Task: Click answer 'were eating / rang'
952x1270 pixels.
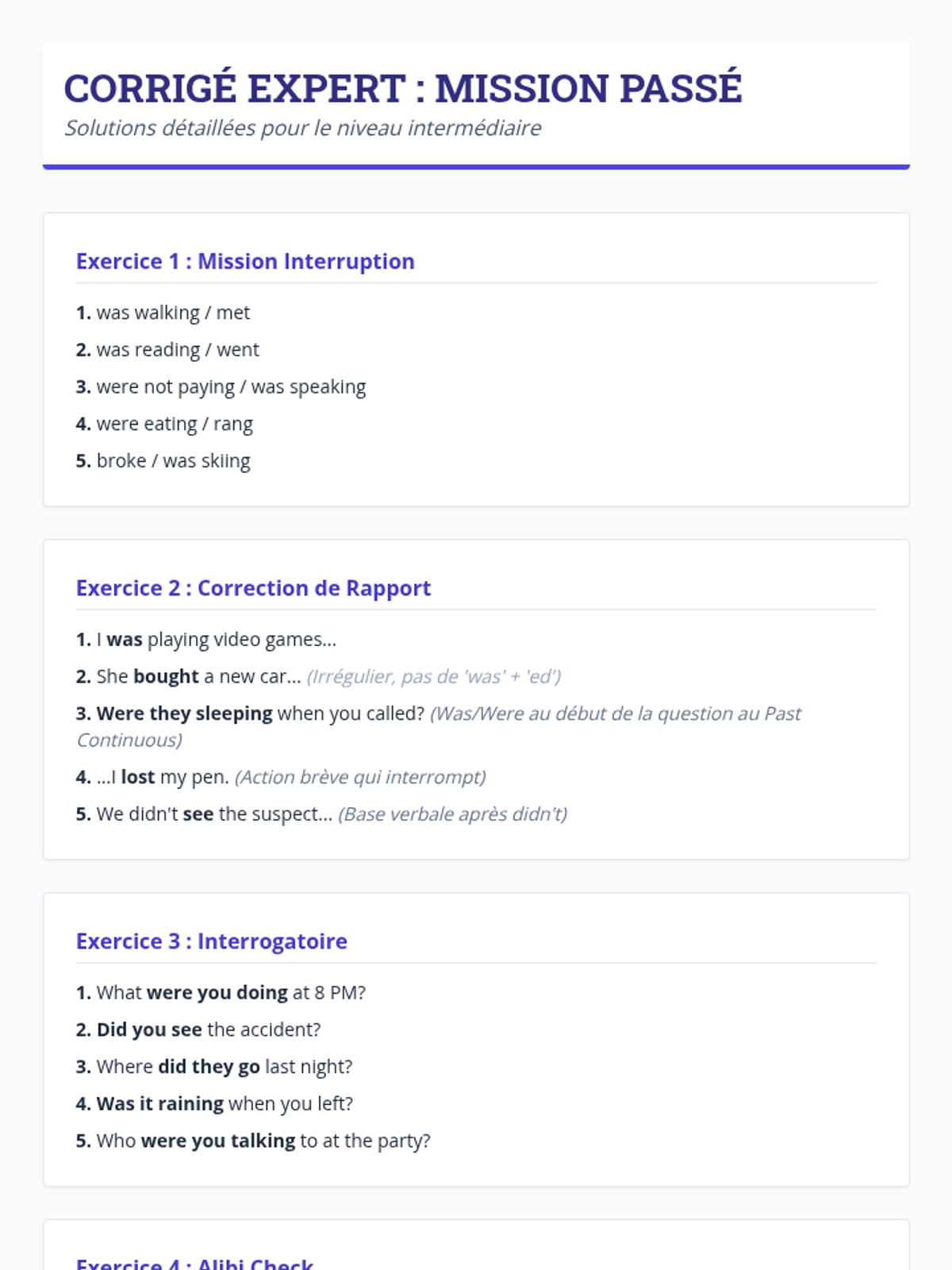Action: coord(174,424)
